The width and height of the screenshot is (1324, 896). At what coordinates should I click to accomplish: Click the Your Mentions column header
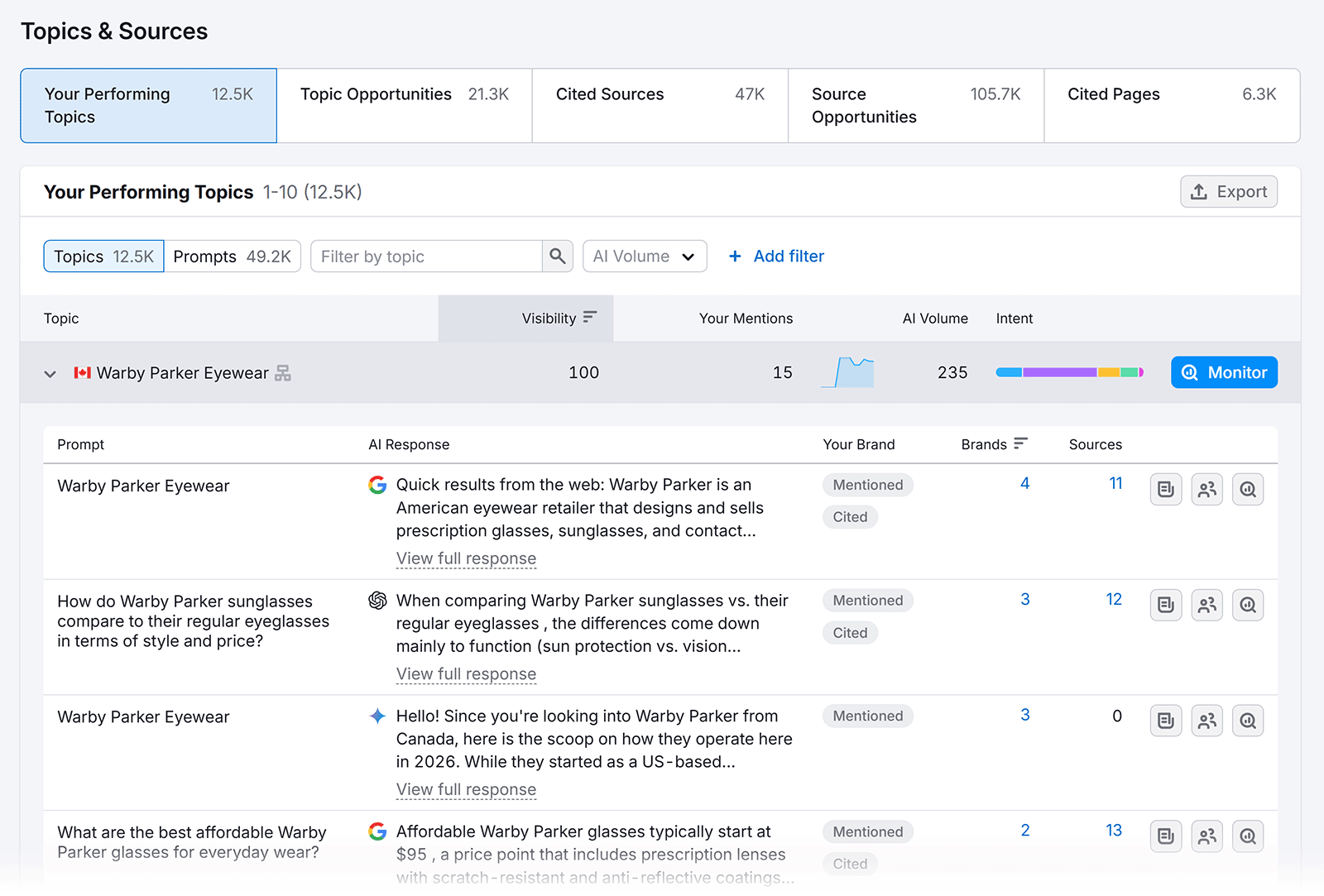(746, 319)
